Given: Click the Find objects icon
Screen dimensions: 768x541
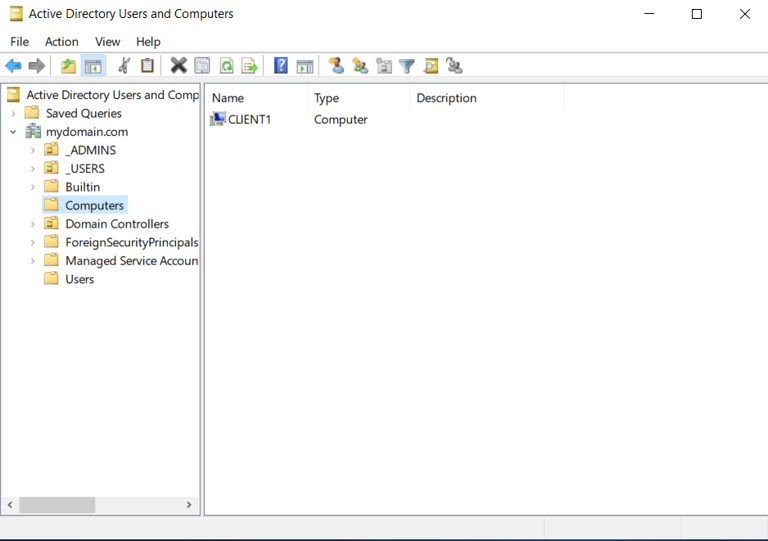Looking at the screenshot, I should pyautogui.click(x=431, y=66).
